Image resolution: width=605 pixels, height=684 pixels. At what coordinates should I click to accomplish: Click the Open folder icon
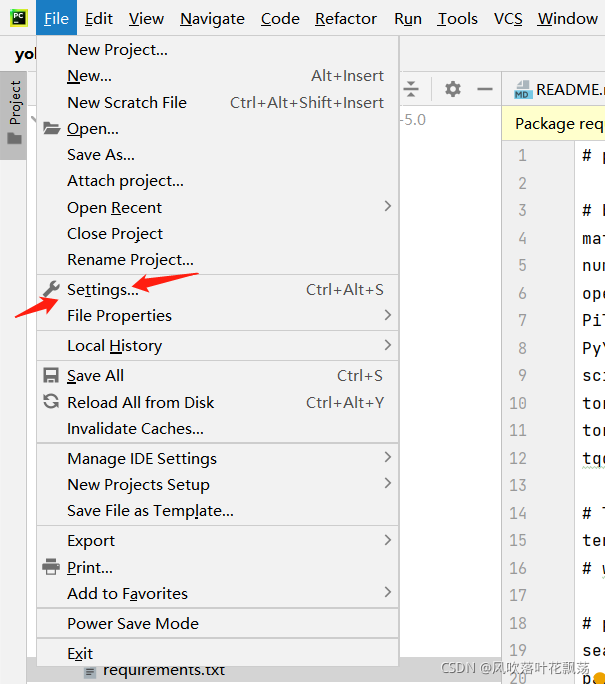point(51,128)
